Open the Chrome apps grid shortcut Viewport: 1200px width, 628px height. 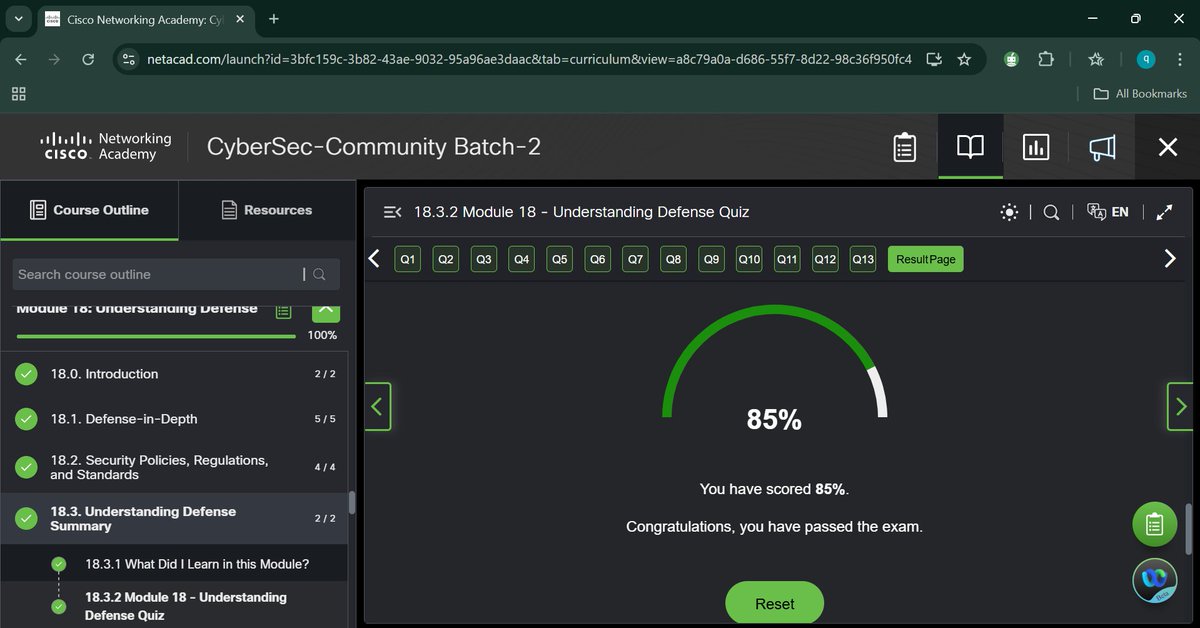(x=18, y=93)
